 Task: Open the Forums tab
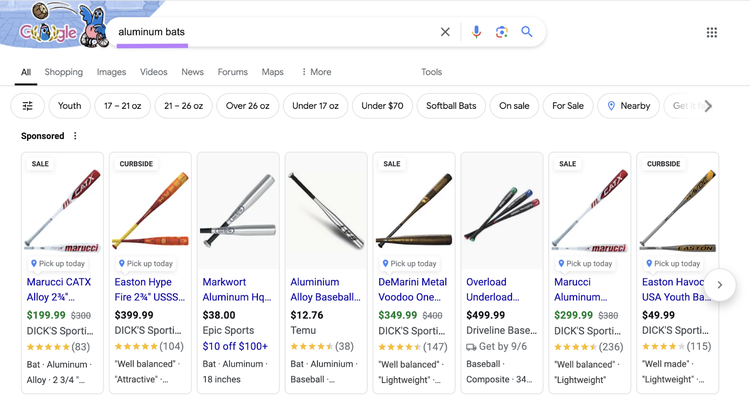[232, 72]
